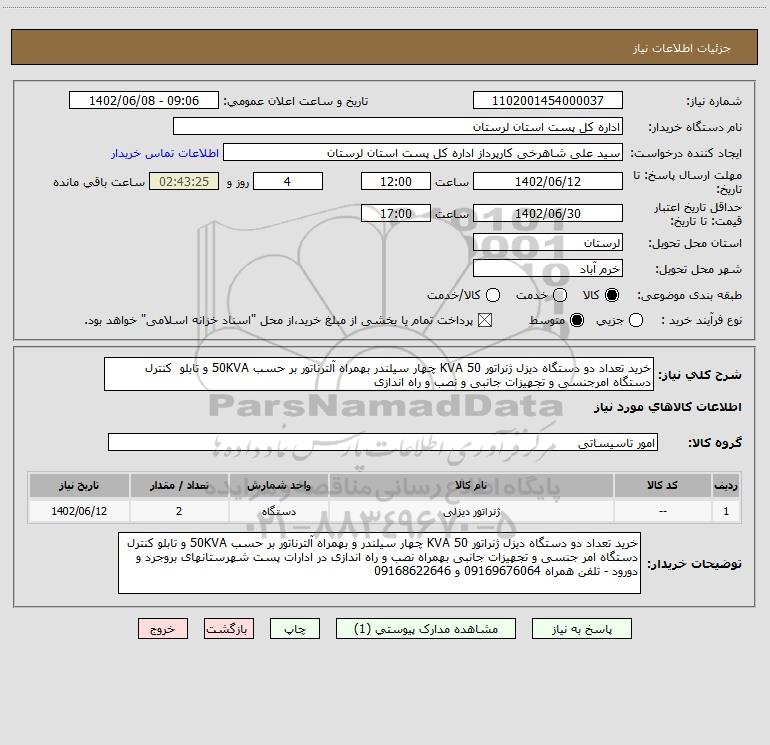Select the جزیی purchase type radio
Screen dimensions: 770x745
636,320
